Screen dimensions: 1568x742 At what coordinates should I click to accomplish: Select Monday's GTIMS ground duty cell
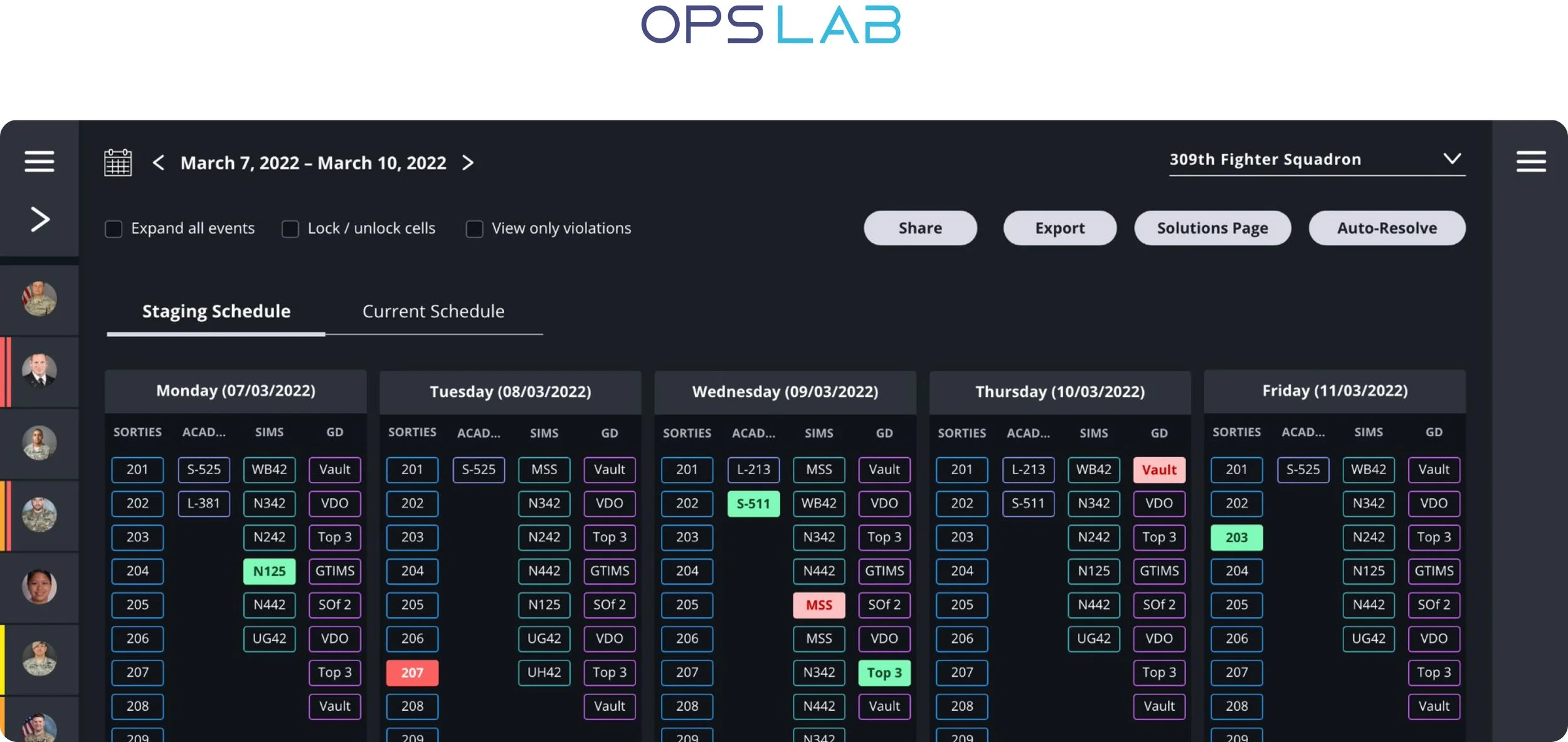[335, 571]
